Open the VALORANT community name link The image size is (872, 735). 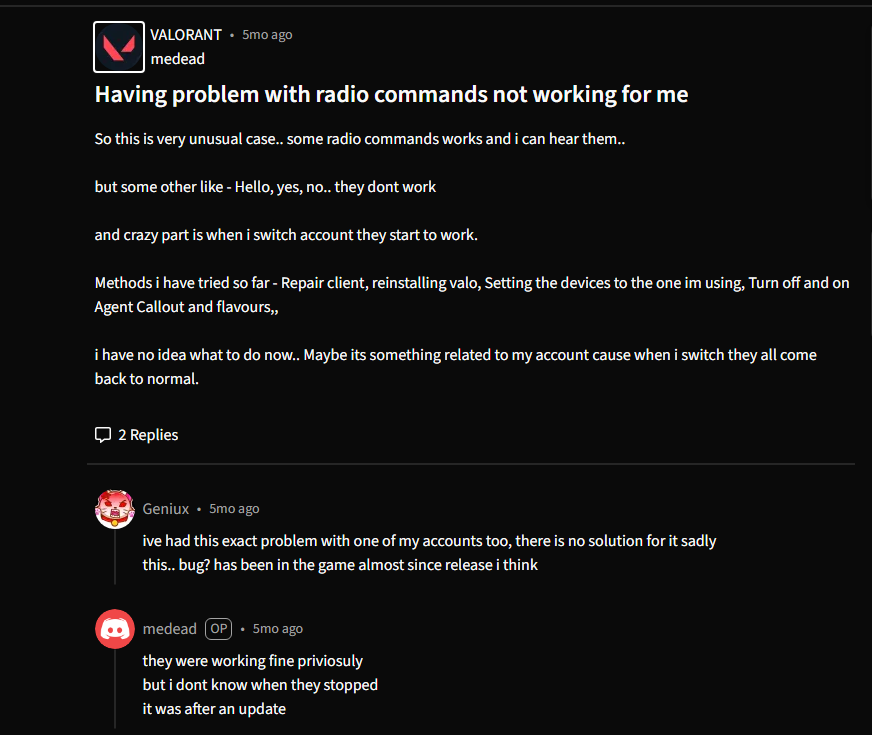tap(186, 35)
